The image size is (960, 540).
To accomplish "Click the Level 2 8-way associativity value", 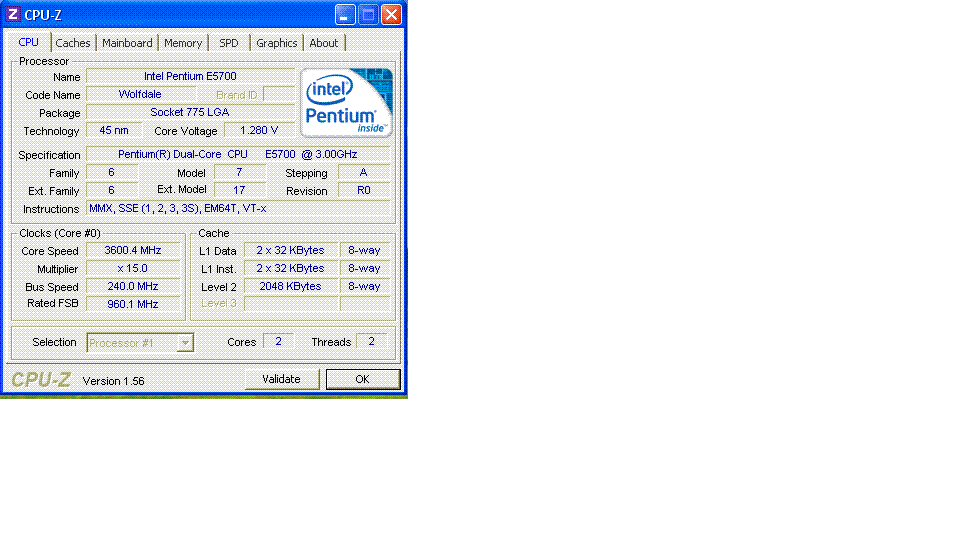I will tap(365, 286).
